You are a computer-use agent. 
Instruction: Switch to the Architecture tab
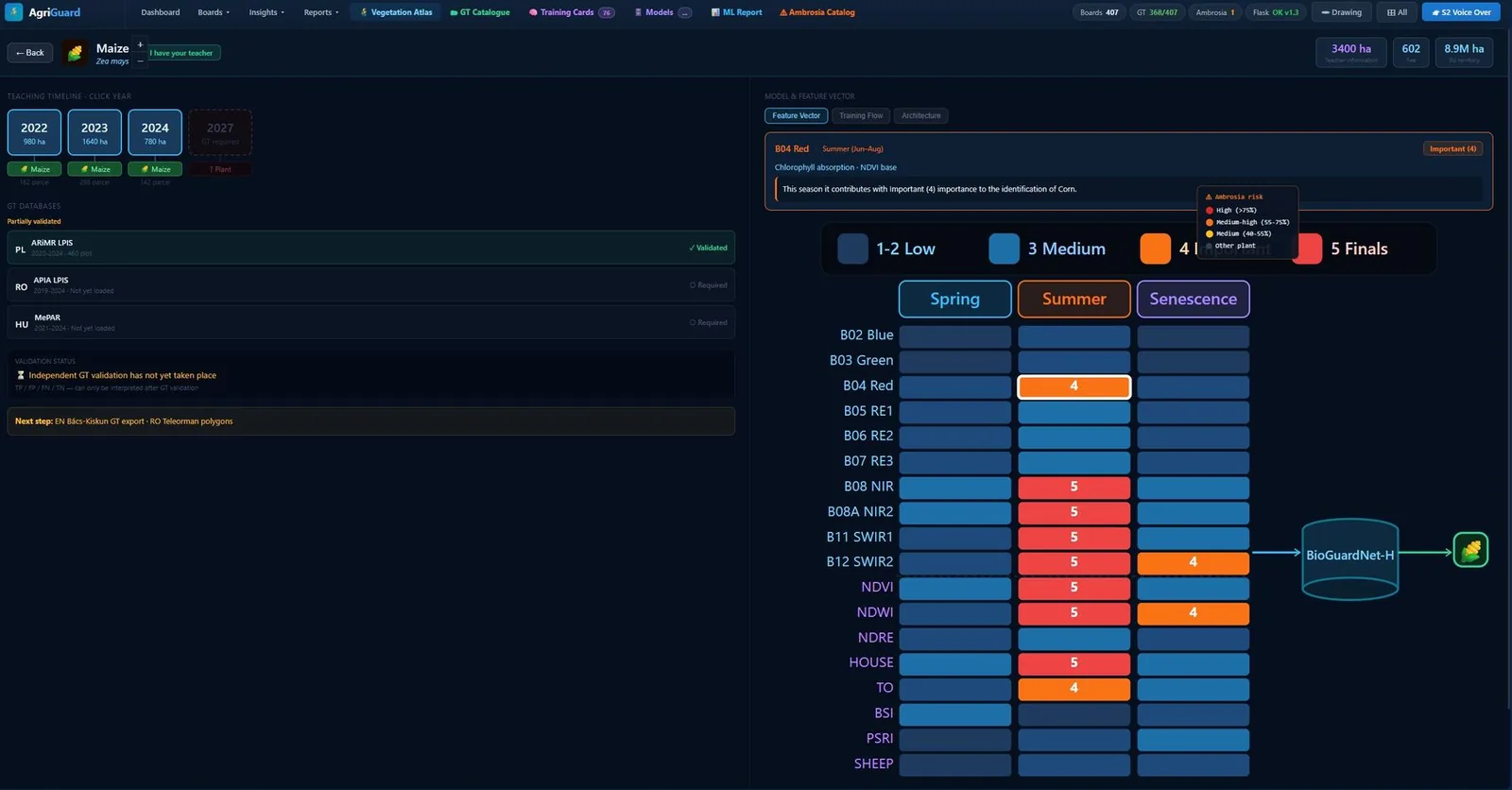921,115
